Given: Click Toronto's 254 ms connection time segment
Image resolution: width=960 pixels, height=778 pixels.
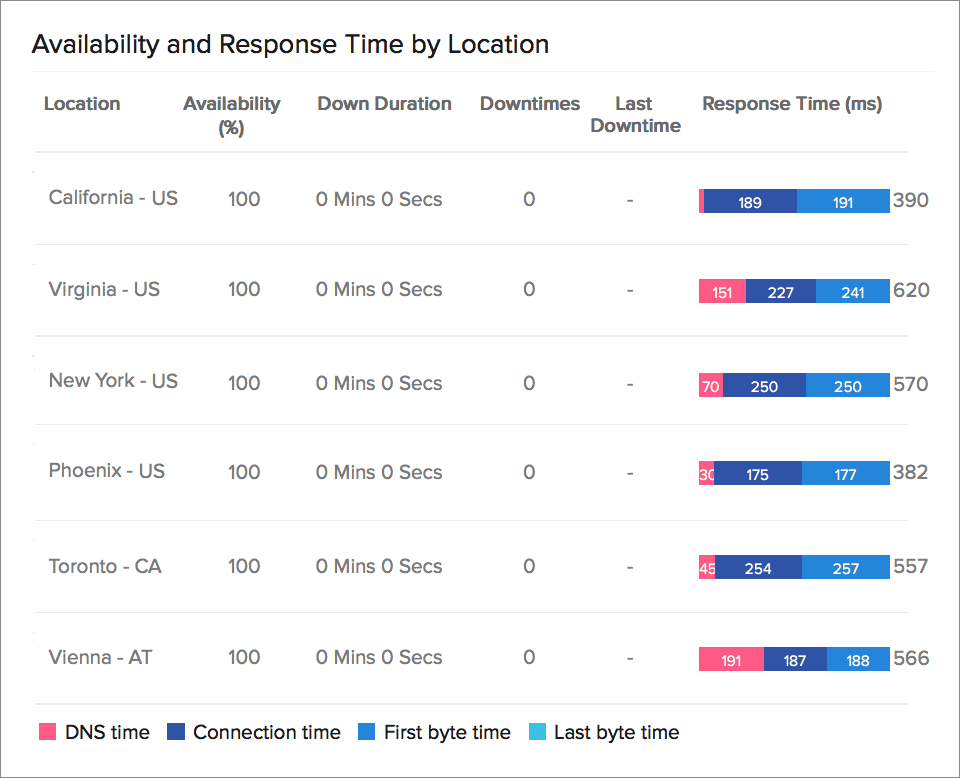Looking at the screenshot, I should 758,568.
